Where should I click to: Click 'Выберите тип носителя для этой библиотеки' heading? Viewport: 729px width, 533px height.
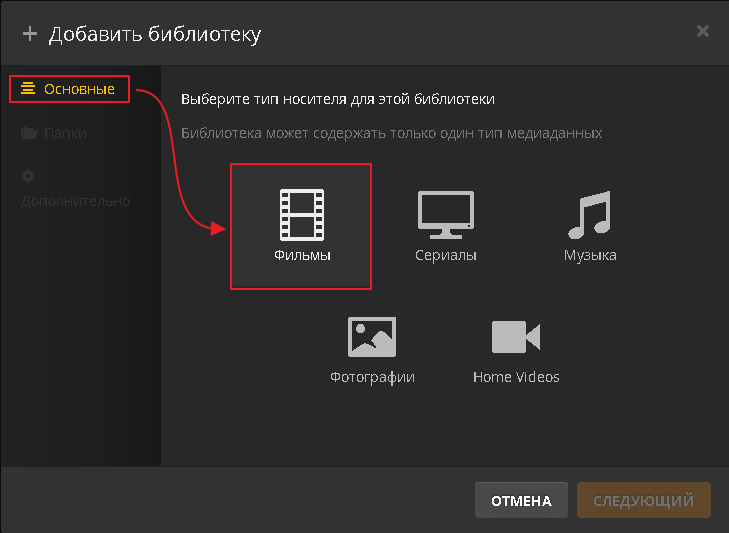point(338,99)
